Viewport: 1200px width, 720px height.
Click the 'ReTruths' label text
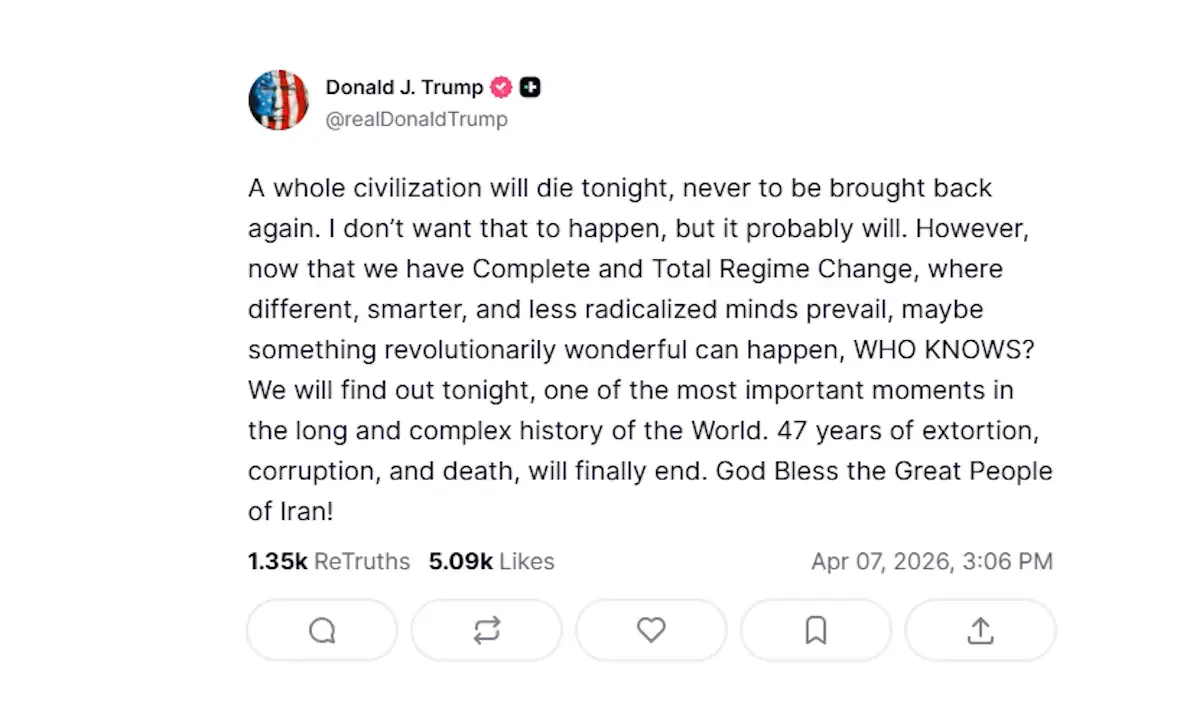(x=362, y=562)
